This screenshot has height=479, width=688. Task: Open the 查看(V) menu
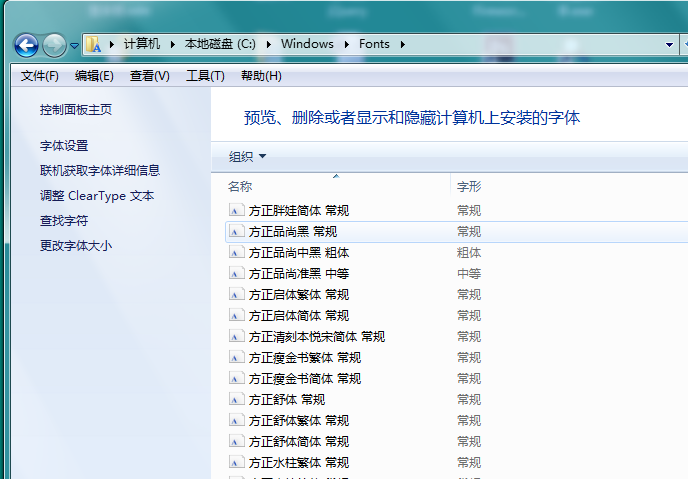(150, 76)
